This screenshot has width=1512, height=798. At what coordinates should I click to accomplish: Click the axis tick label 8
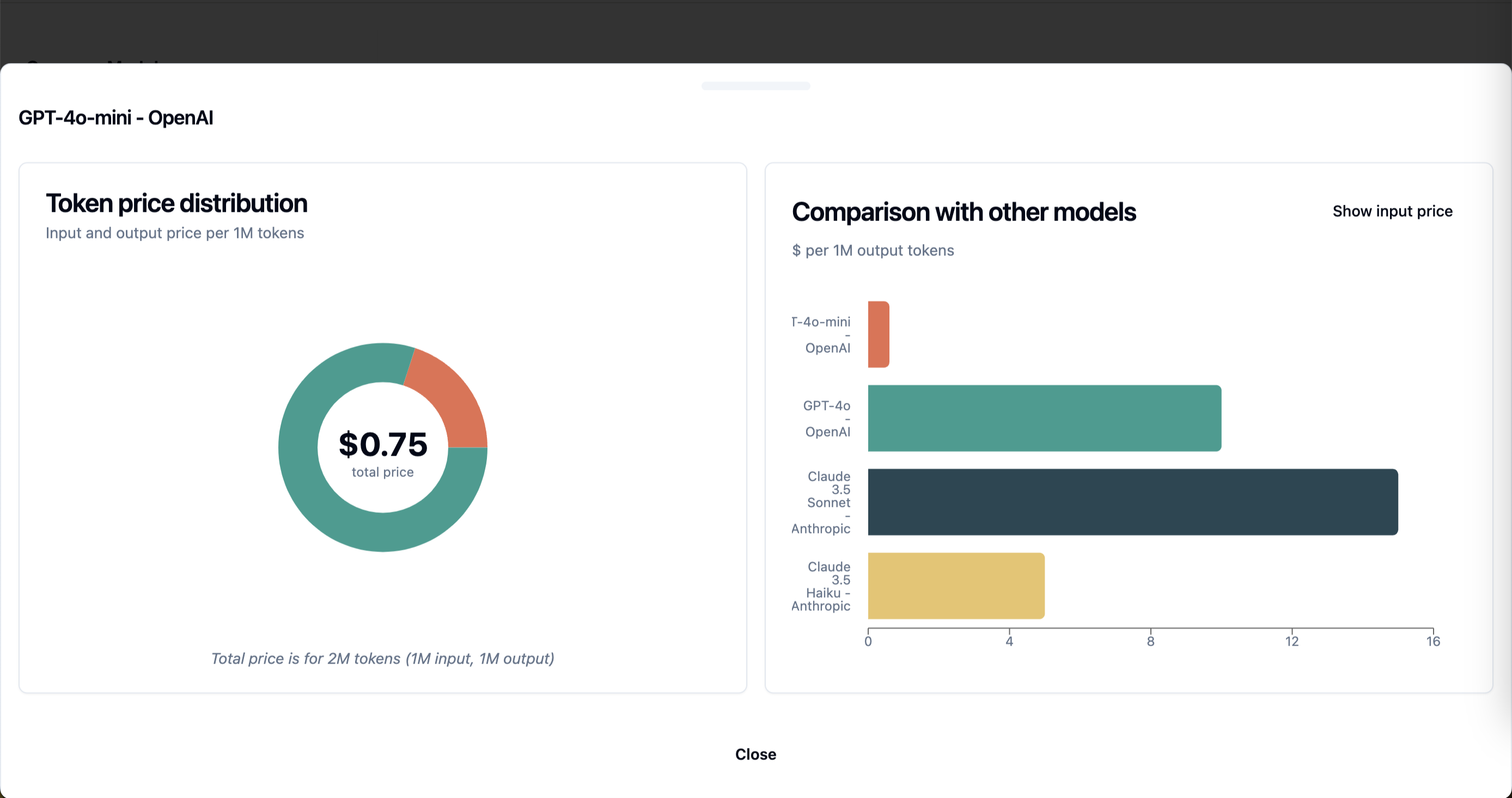pyautogui.click(x=1150, y=641)
